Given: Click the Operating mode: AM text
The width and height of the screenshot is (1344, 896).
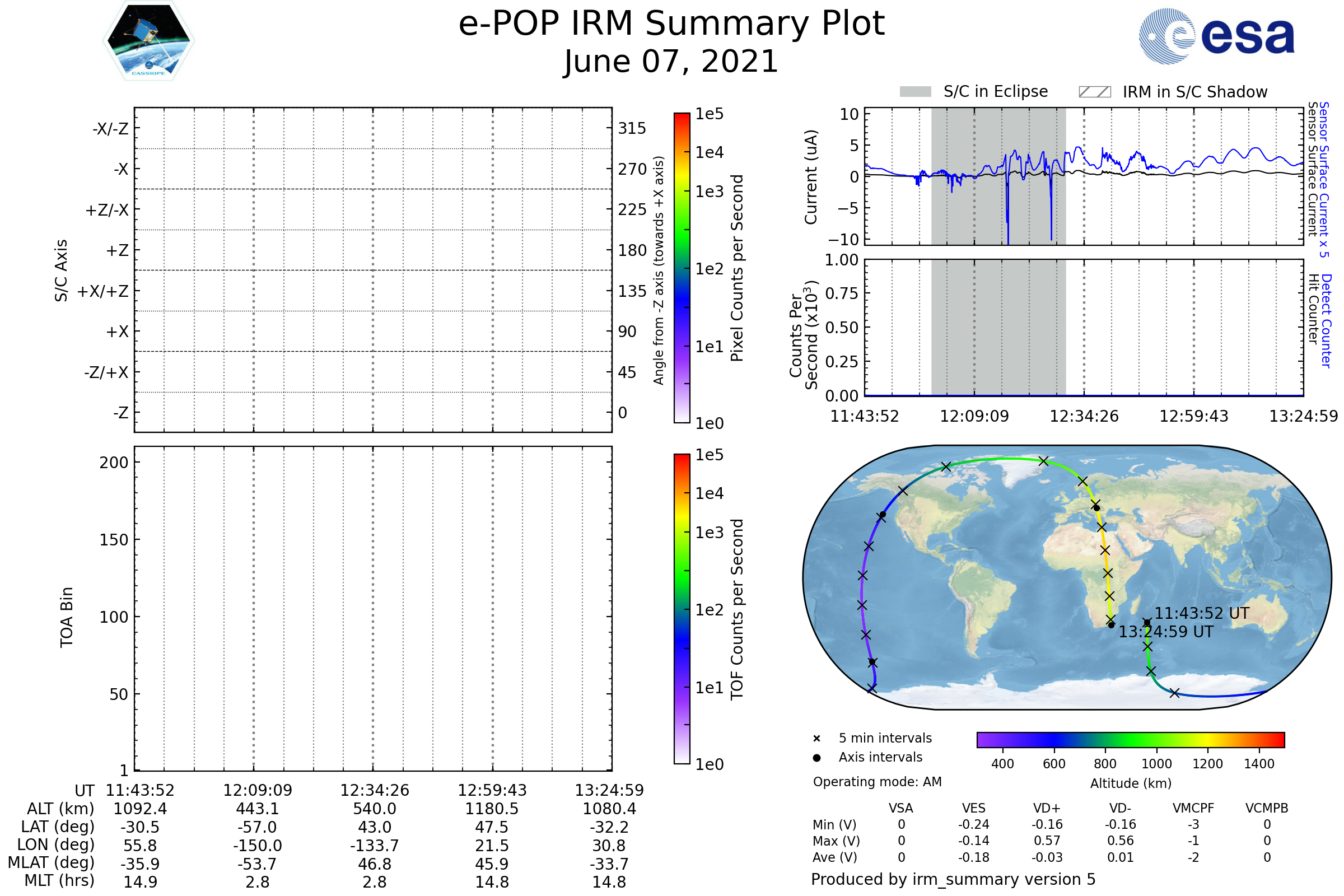Looking at the screenshot, I should pos(877,782).
